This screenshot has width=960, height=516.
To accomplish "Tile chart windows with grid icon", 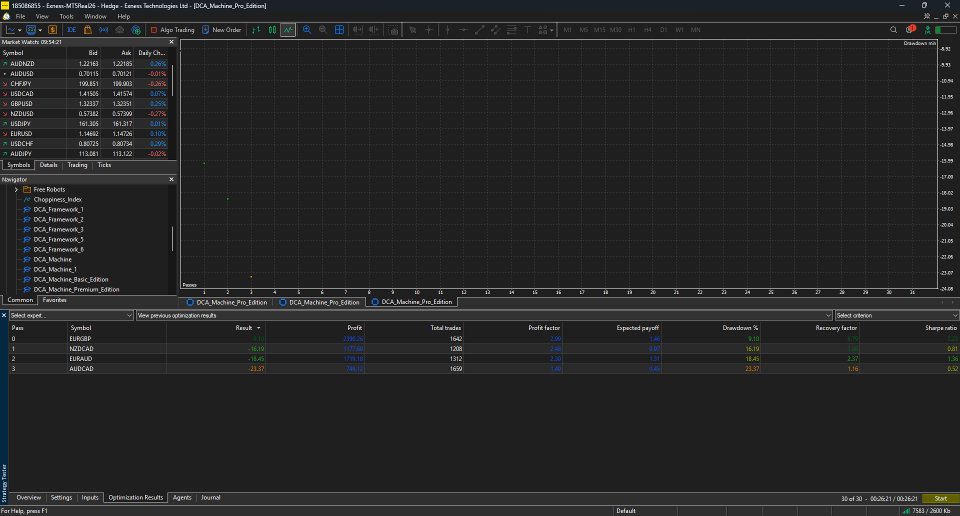I will tap(339, 29).
